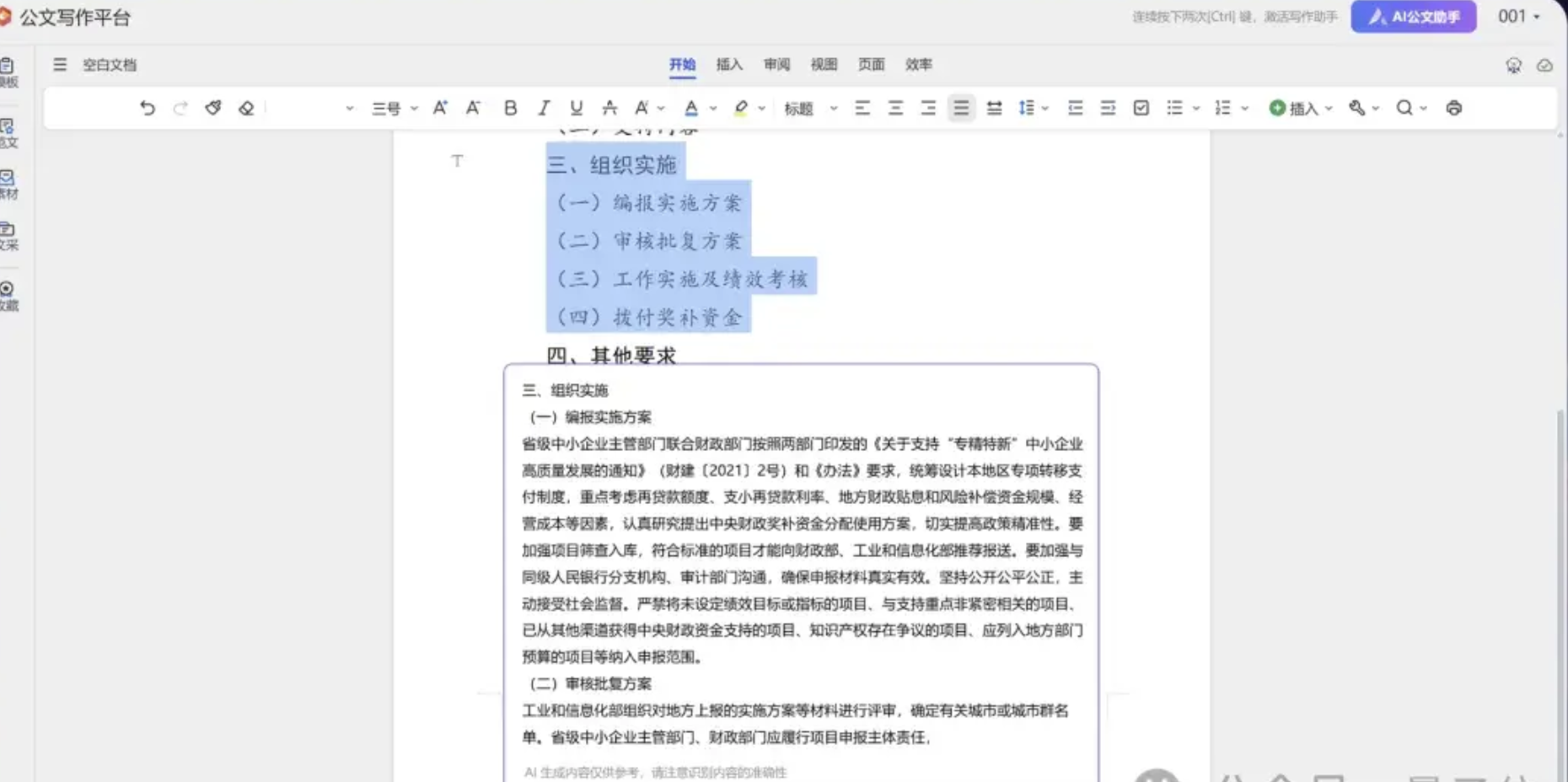Click the undo arrow icon
Viewport: 1568px width, 782px height.
pyautogui.click(x=148, y=108)
